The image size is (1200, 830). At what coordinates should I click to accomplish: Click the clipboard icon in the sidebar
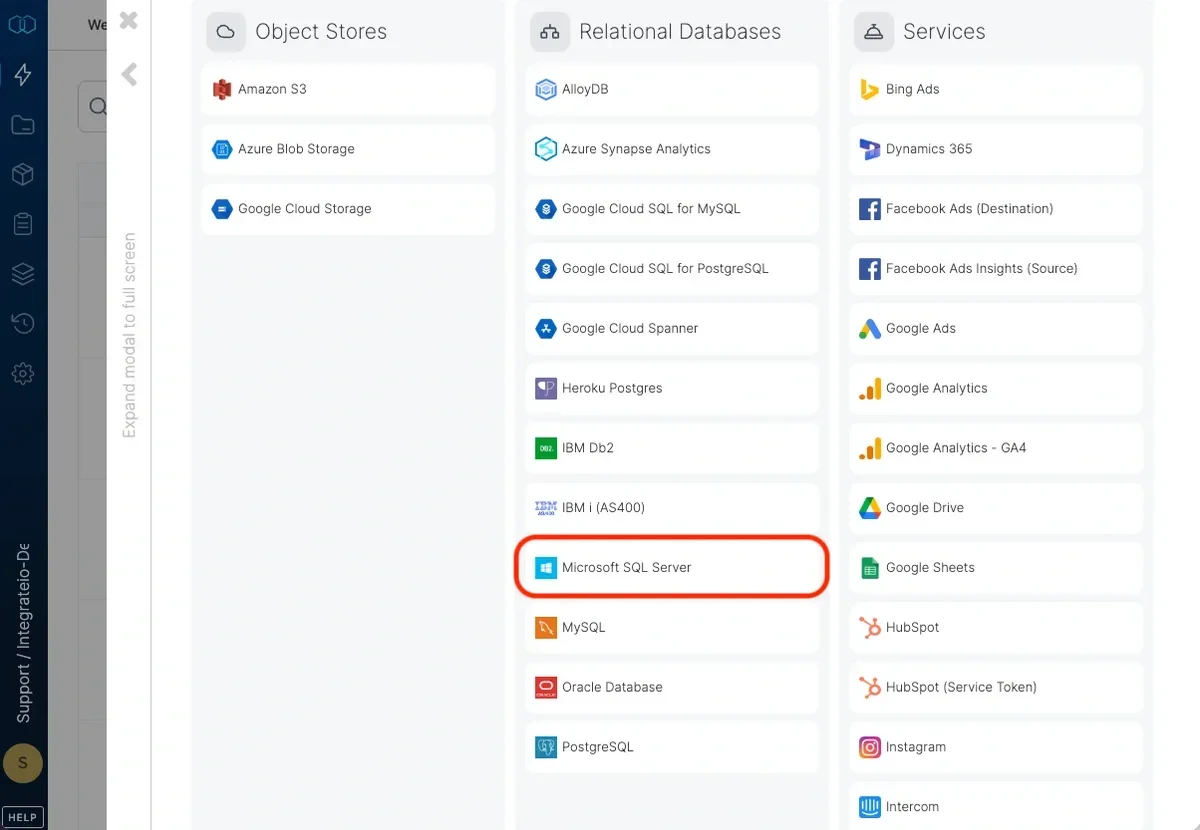pyautogui.click(x=22, y=223)
